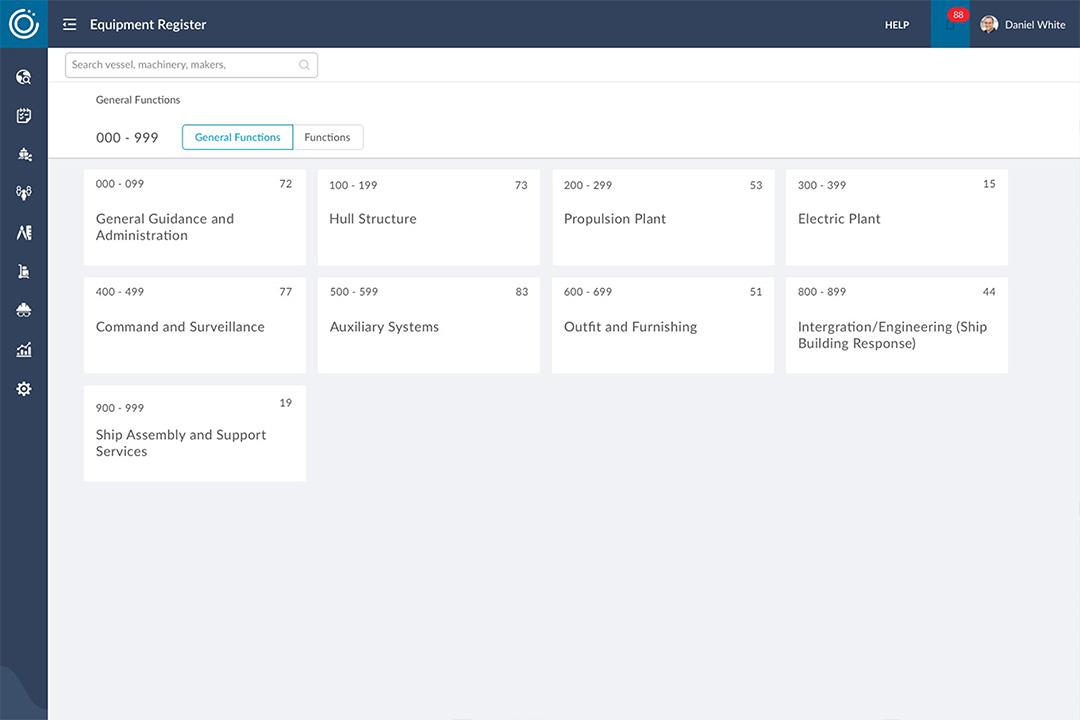Click the search vessel, machinery, makers field
This screenshot has width=1080, height=720.
[182, 65]
